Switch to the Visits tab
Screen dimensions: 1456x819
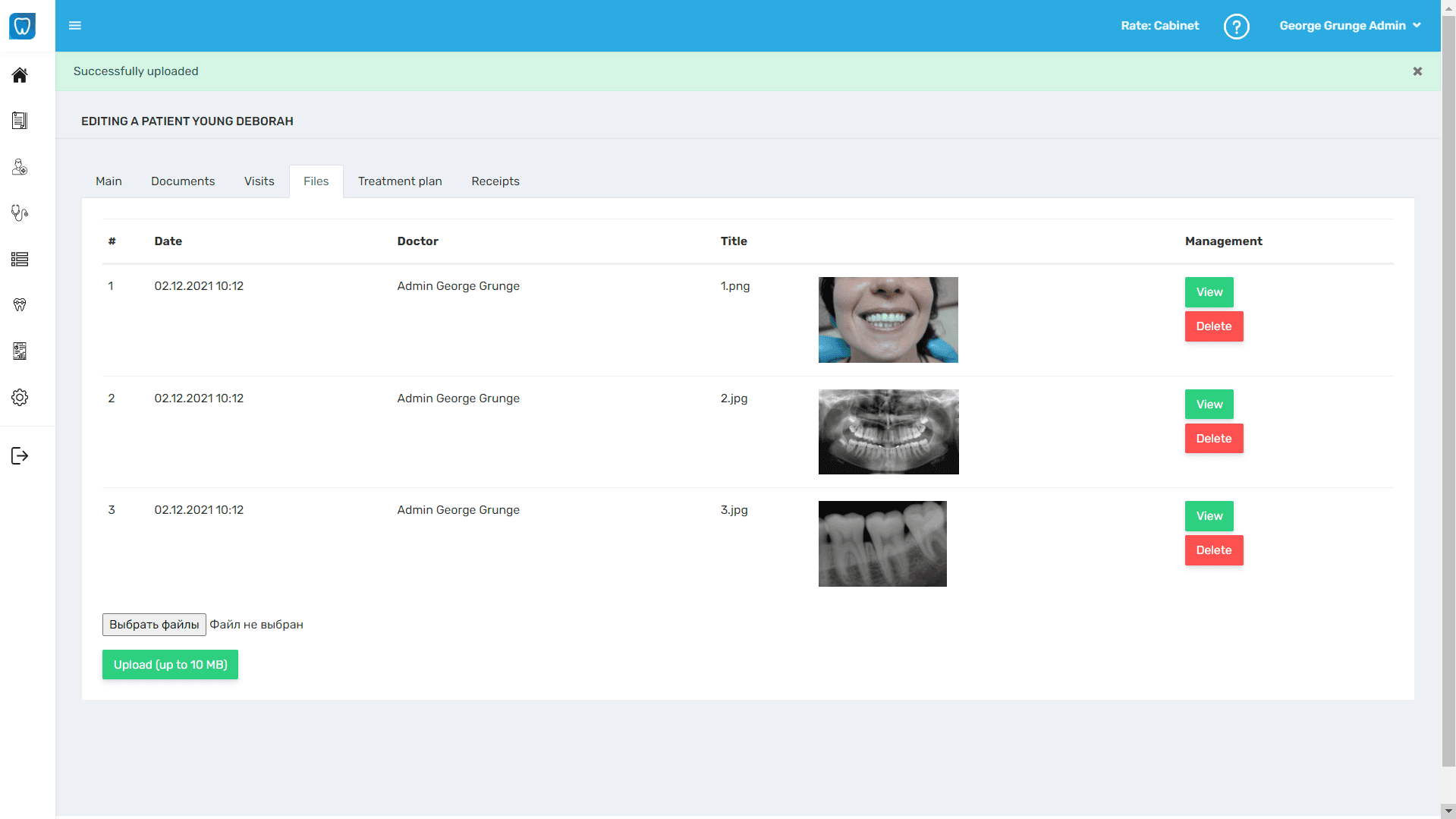(x=259, y=181)
